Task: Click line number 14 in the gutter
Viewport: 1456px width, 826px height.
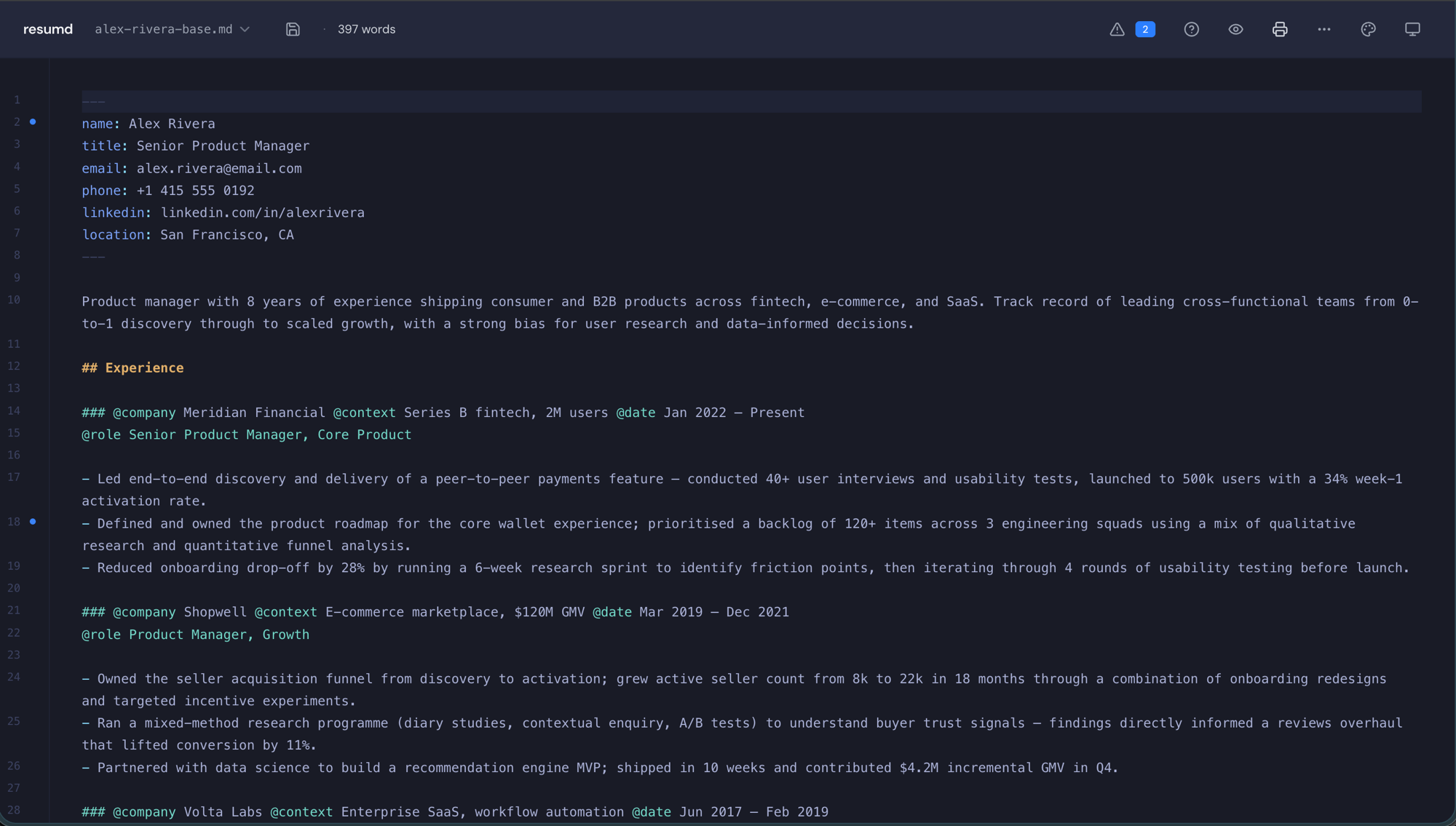Action: coord(14,411)
